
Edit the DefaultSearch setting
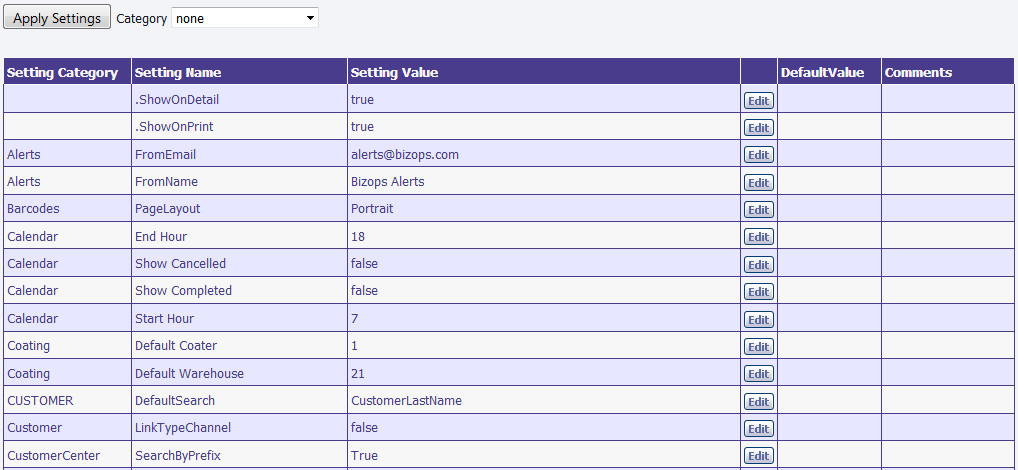click(x=758, y=402)
